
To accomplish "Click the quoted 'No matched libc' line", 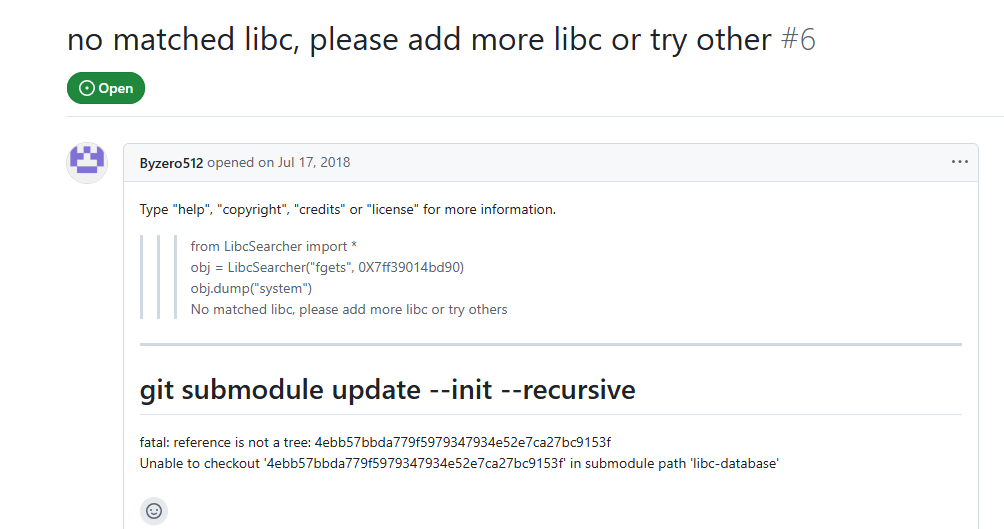I will pyautogui.click(x=349, y=309).
